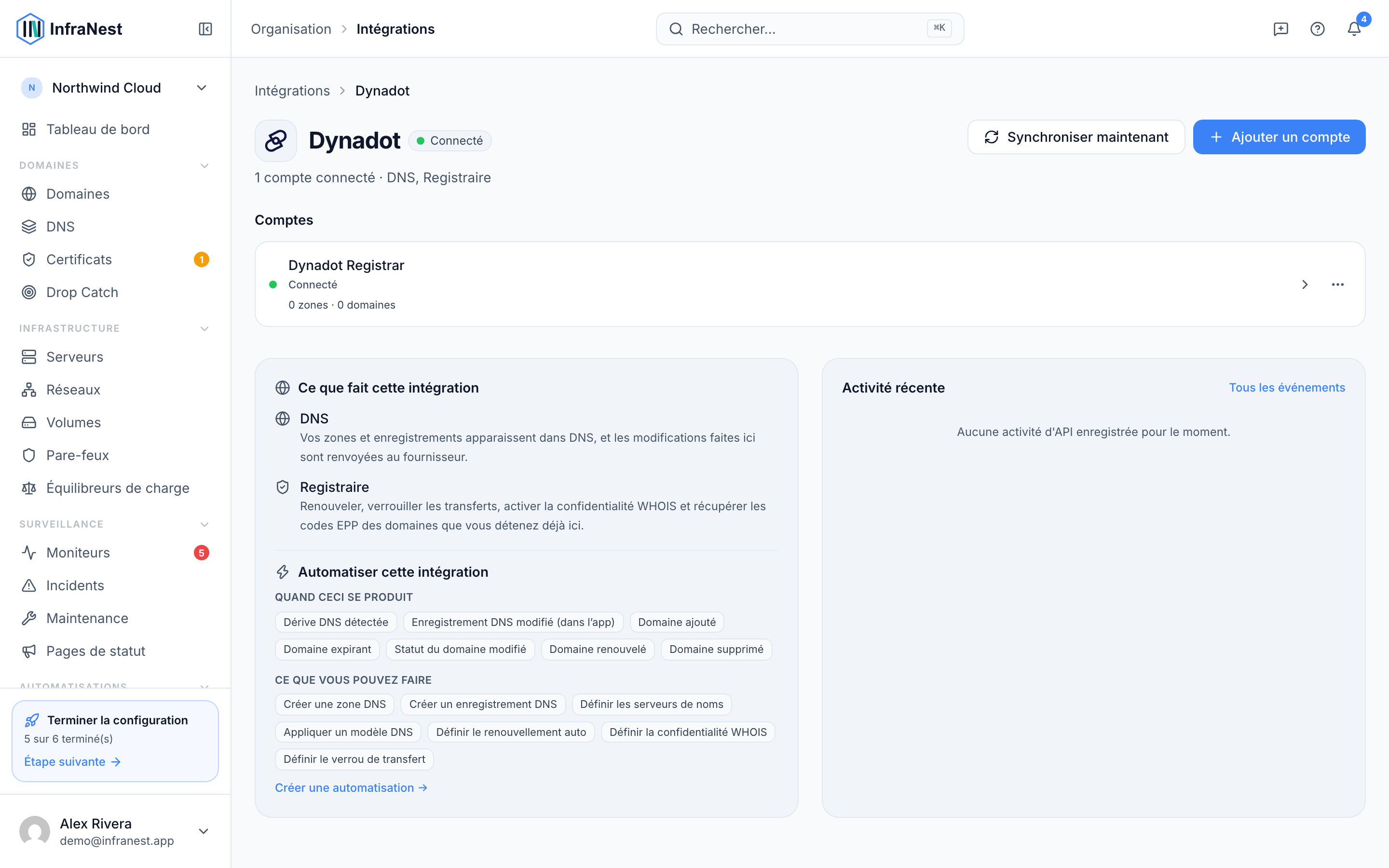This screenshot has height=868, width=1389.
Task: Click the Dynadot link icon tile
Action: click(275, 141)
